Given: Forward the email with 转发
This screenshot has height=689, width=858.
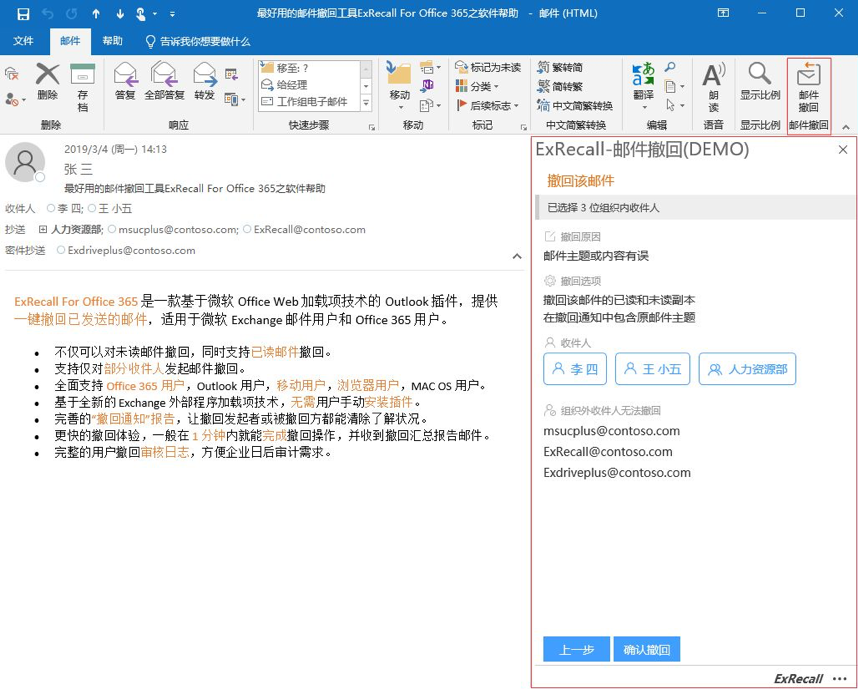Looking at the screenshot, I should point(205,82).
